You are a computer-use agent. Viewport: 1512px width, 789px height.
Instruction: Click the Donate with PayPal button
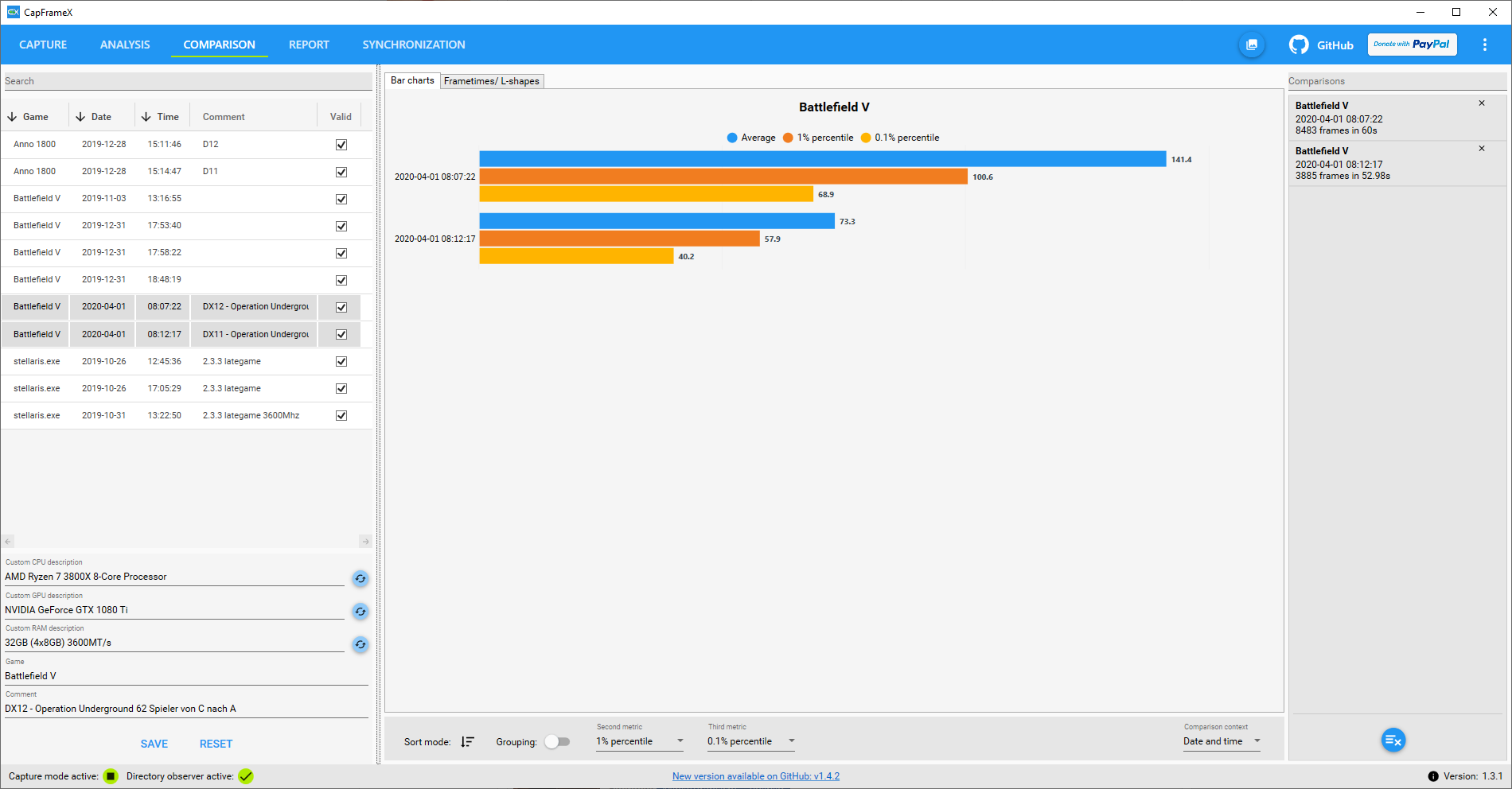click(1412, 45)
